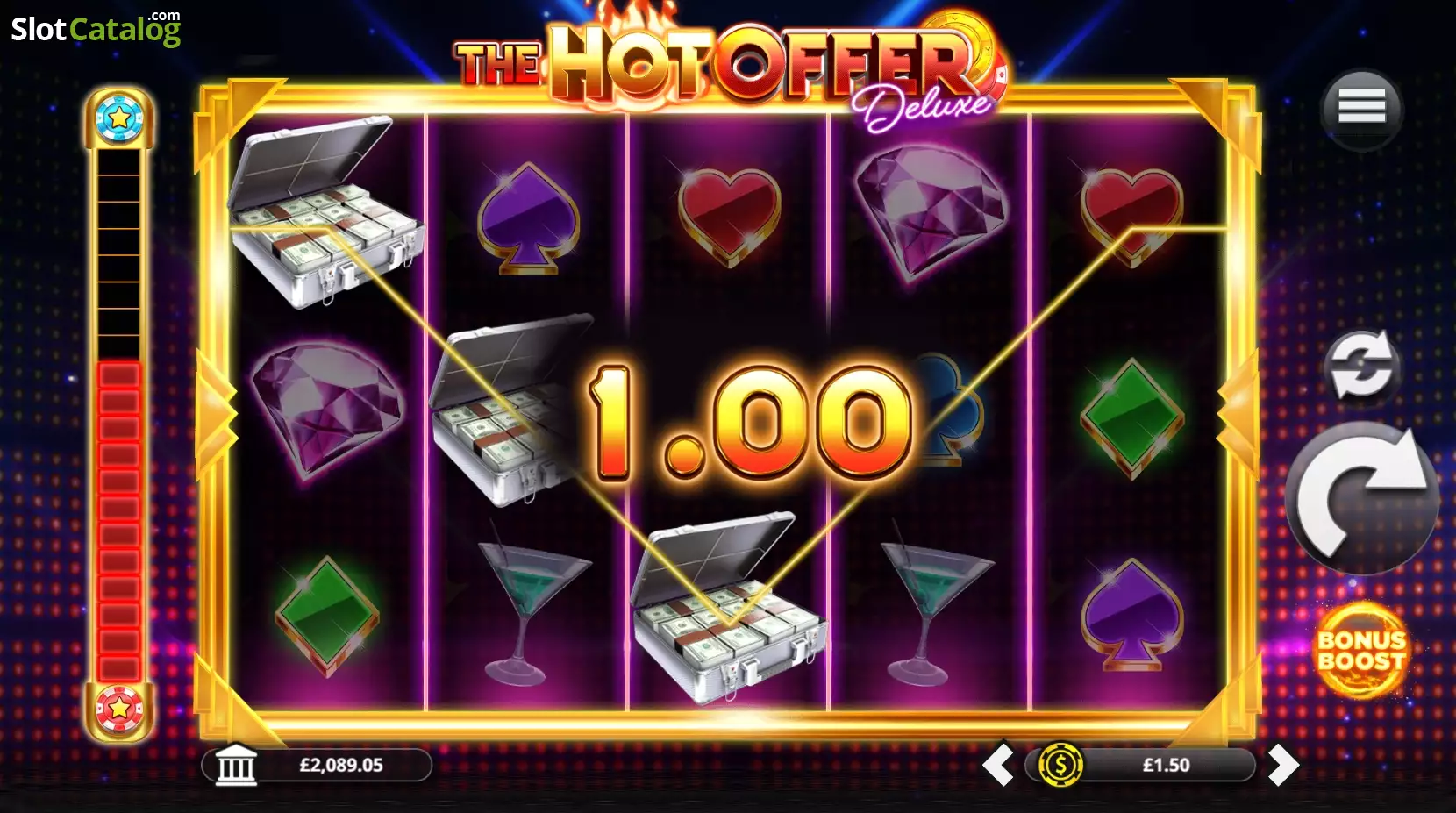
Task: Click the Hot Offer Deluxe title logo
Action: 730,68
